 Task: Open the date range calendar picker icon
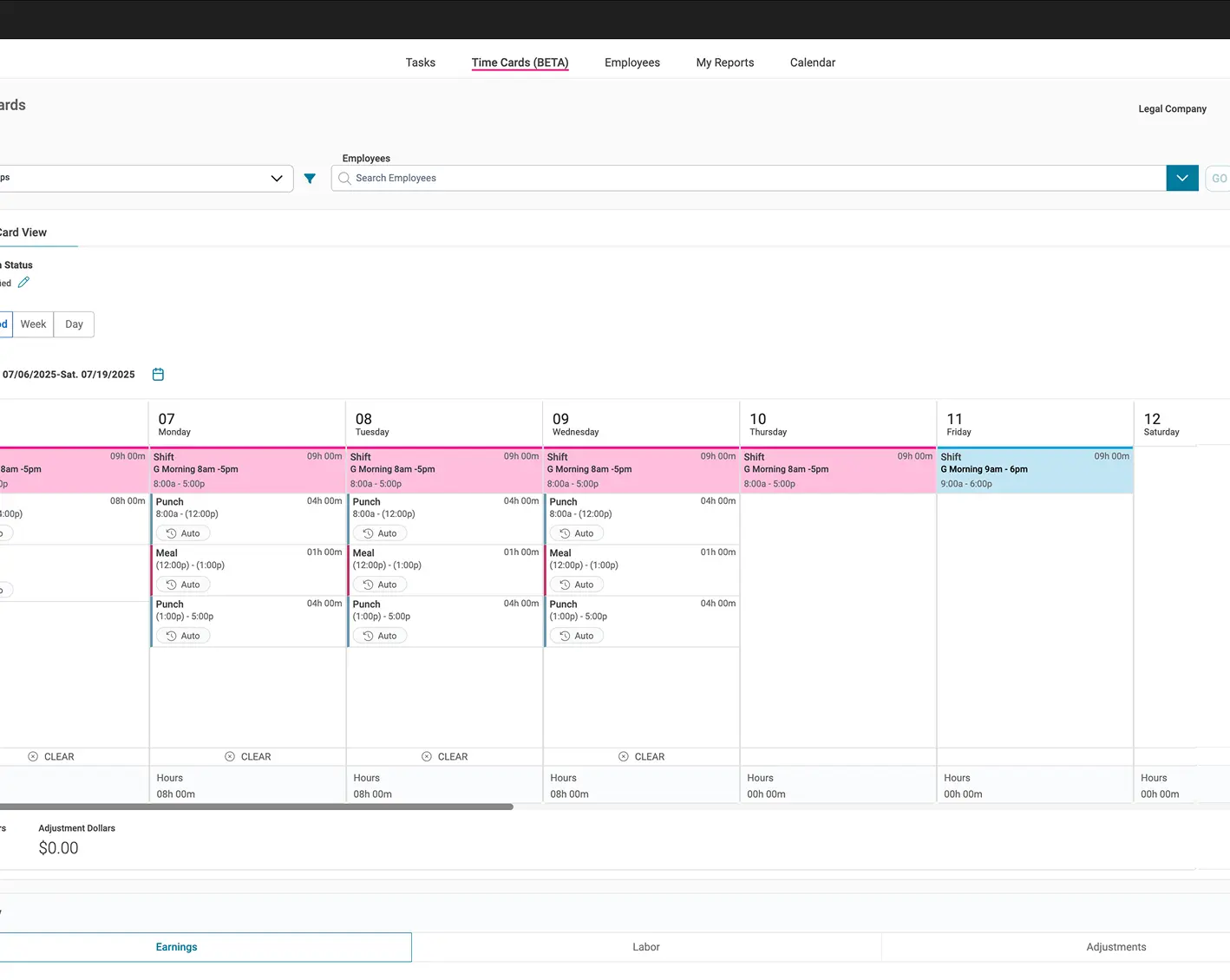pos(158,374)
